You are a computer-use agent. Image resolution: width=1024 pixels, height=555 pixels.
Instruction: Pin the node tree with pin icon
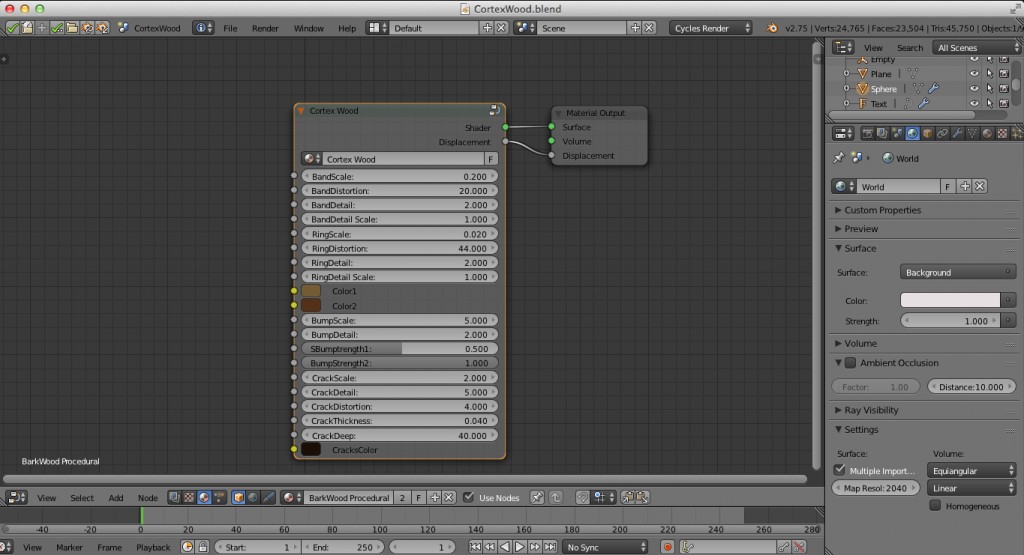(x=537, y=497)
